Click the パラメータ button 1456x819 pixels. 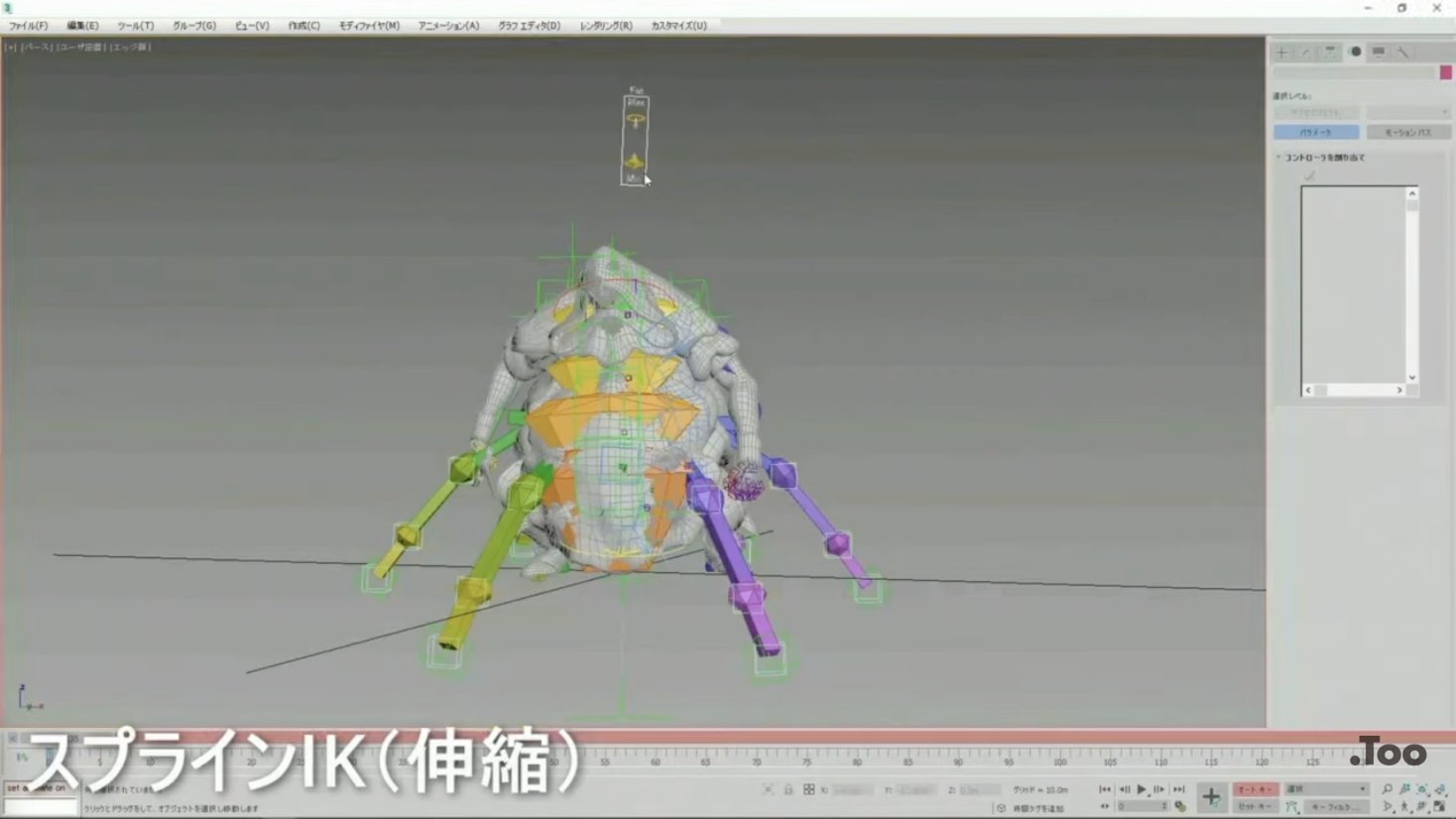pyautogui.click(x=1316, y=132)
